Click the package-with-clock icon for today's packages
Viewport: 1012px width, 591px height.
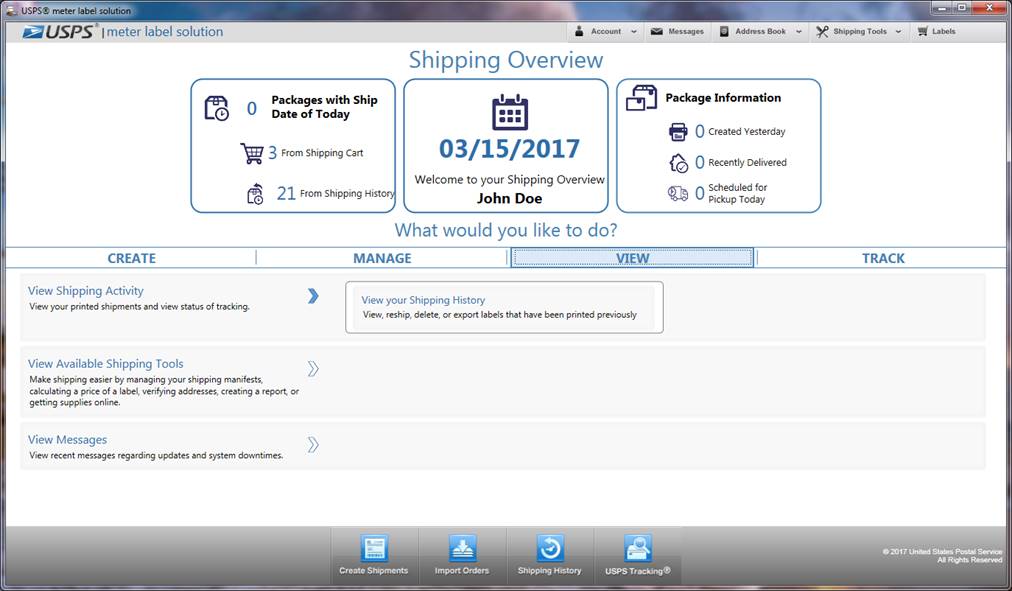[x=217, y=108]
